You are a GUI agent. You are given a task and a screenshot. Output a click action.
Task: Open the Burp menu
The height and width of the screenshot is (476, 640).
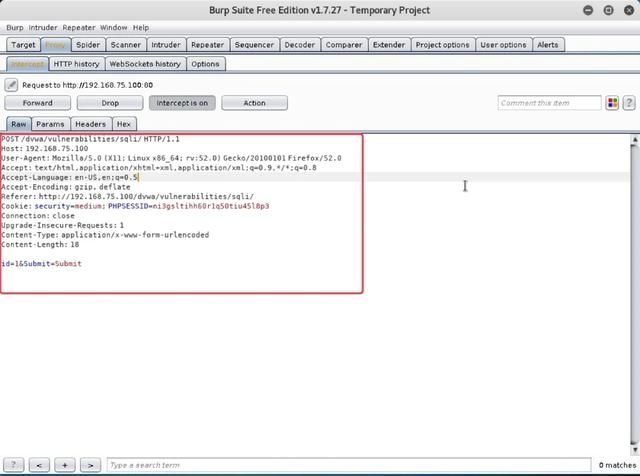pos(15,28)
